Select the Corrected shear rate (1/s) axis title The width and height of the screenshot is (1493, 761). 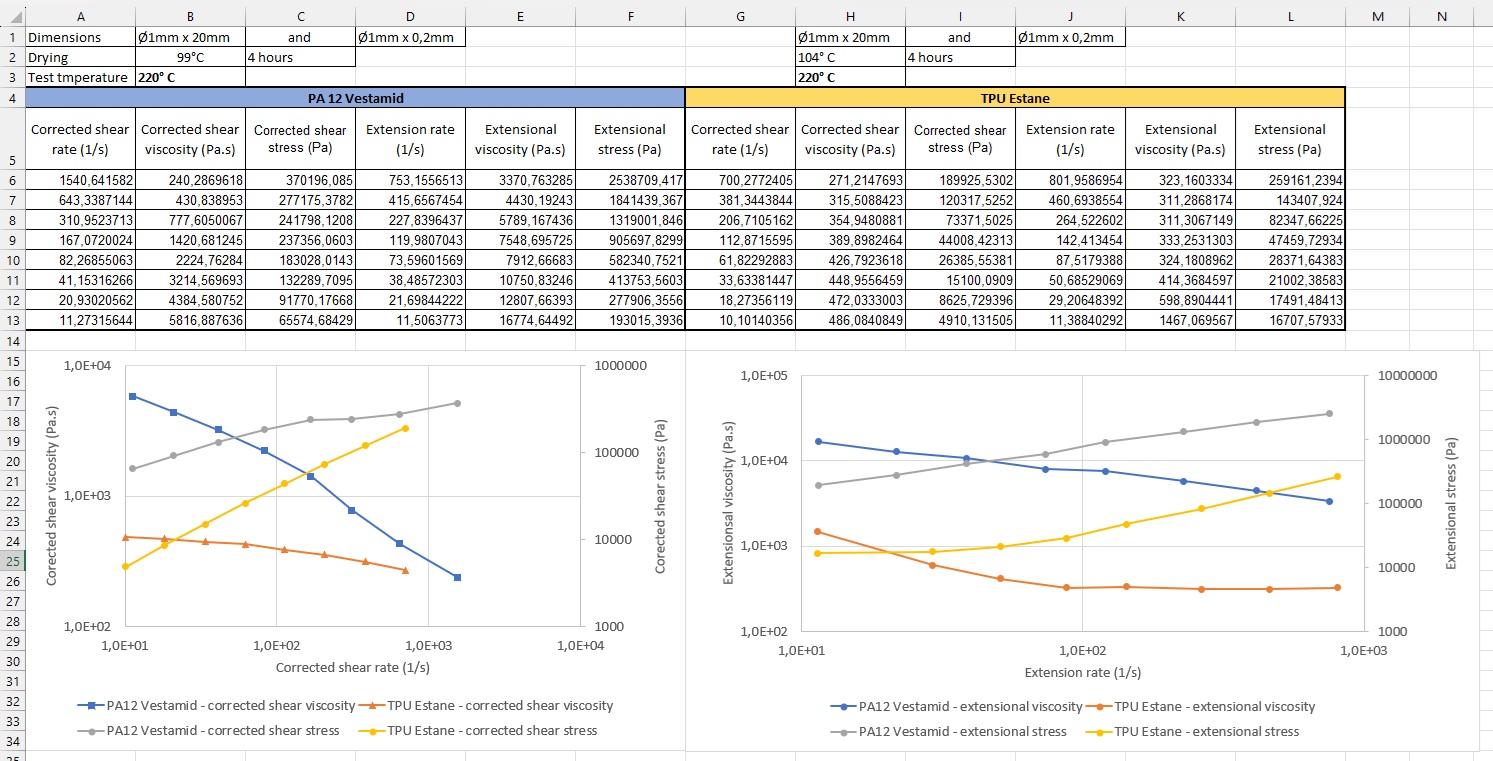(352, 667)
